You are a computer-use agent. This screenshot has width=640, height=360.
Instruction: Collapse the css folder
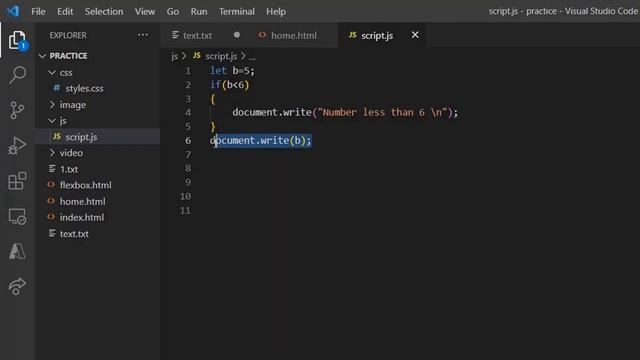(52, 73)
